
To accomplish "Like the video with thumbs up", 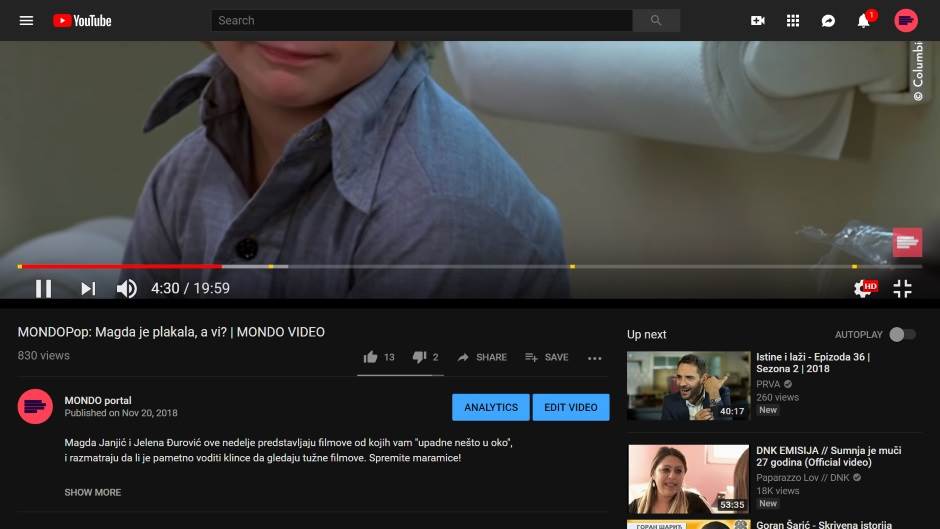I will click(371, 357).
